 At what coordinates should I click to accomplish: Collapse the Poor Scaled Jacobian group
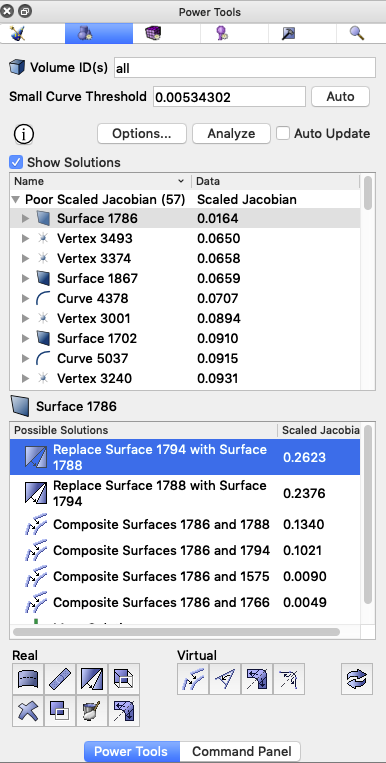coord(16,200)
